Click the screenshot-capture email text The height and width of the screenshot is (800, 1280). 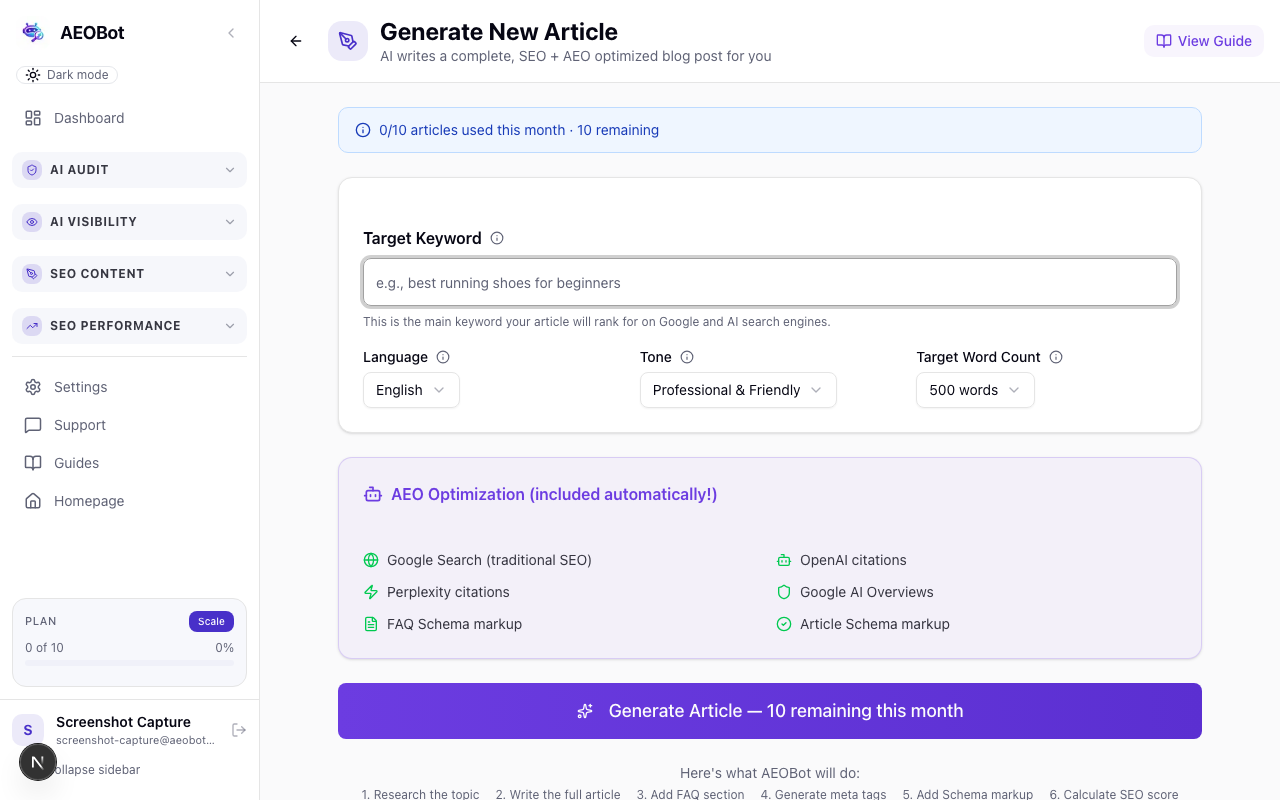(135, 740)
